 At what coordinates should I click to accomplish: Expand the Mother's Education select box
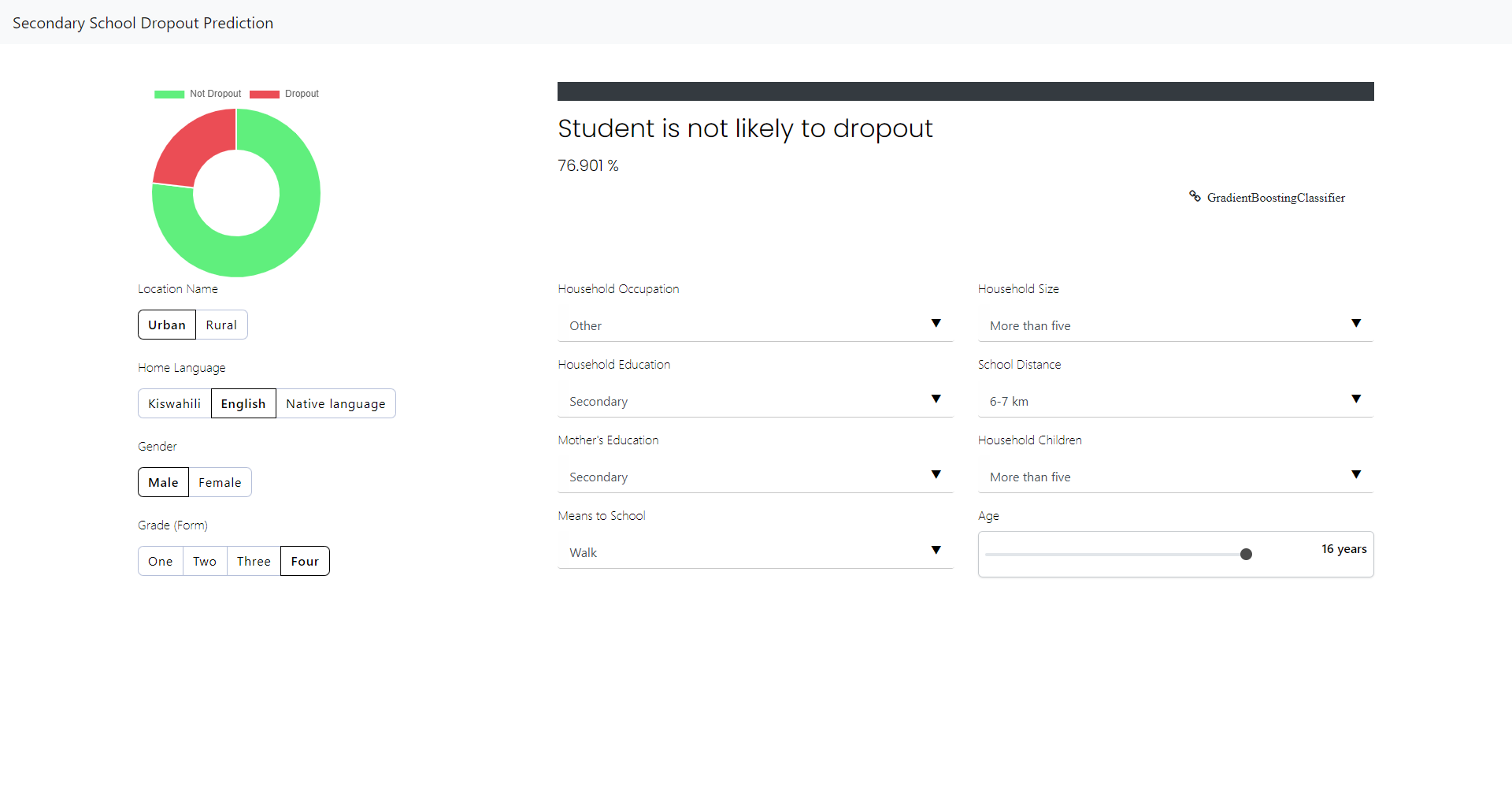754,477
